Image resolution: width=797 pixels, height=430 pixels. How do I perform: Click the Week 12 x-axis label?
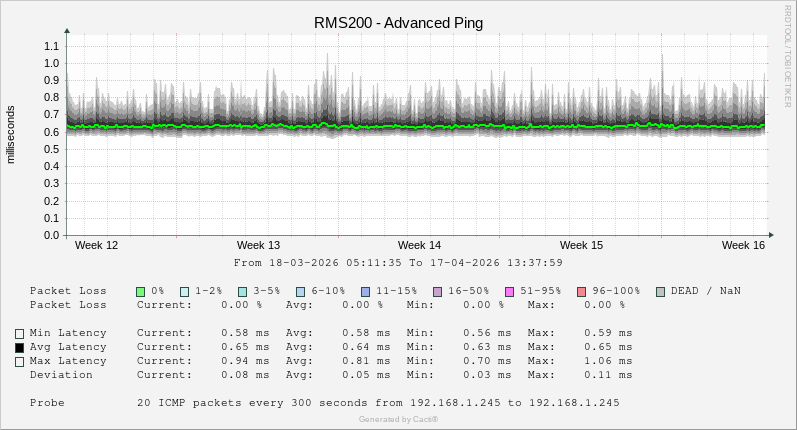coord(96,245)
